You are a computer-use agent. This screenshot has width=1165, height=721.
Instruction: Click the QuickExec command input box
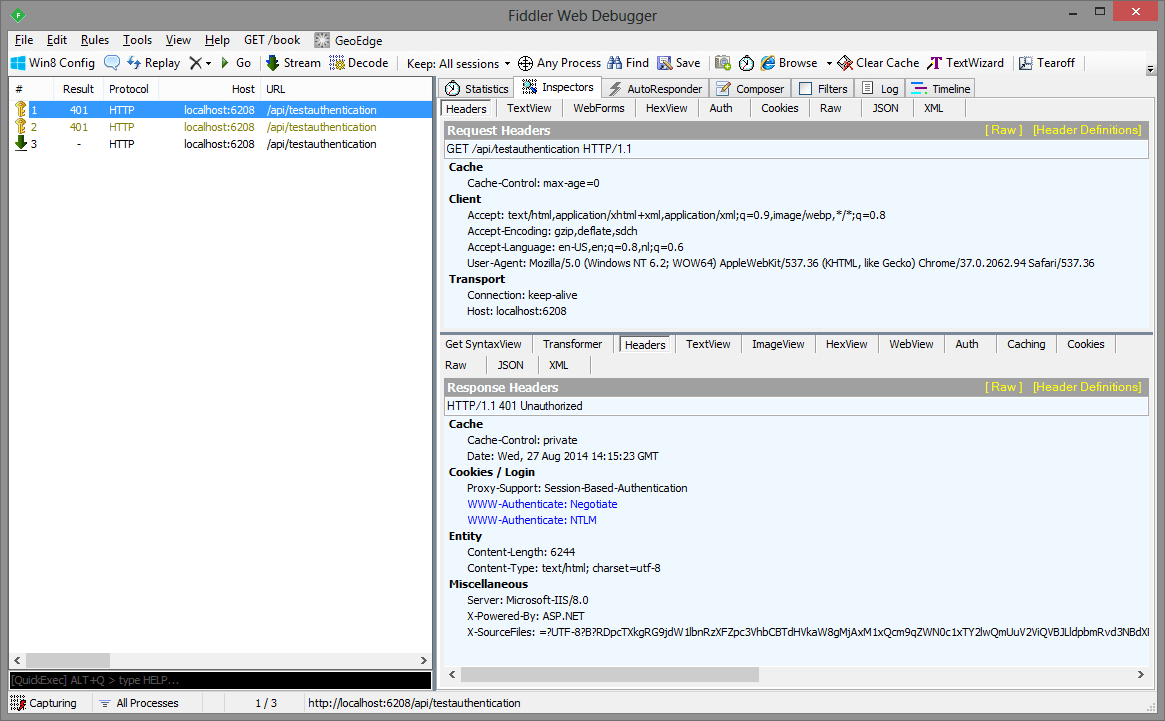[221, 680]
